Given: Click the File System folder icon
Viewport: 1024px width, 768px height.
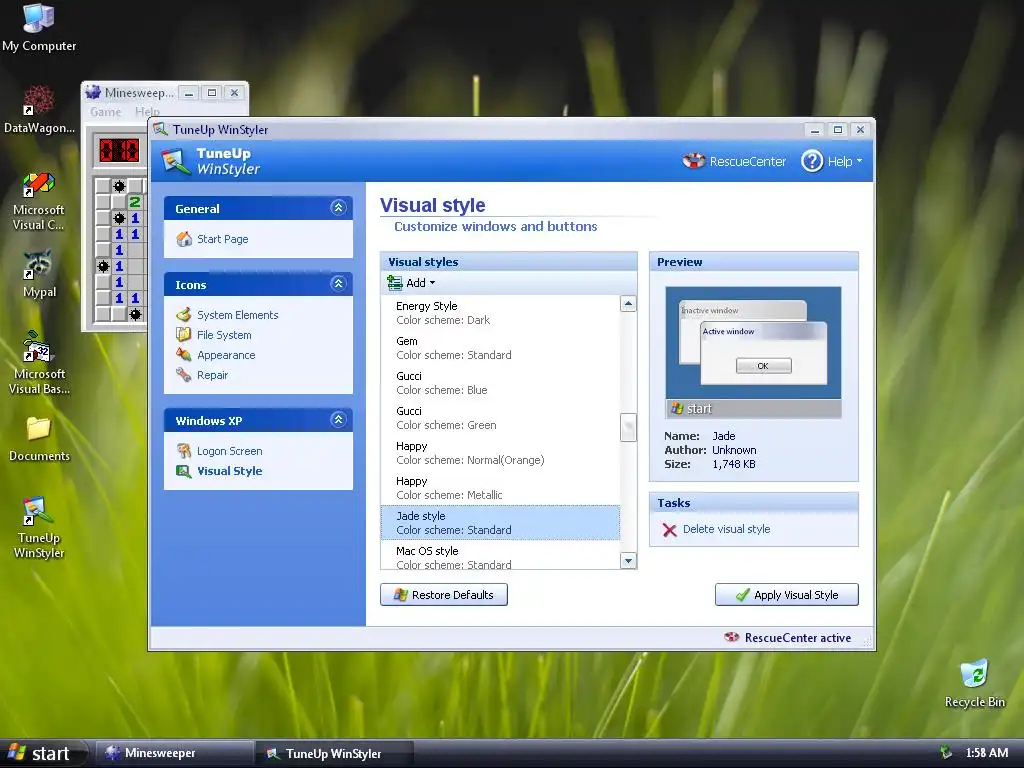Looking at the screenshot, I should (184, 335).
